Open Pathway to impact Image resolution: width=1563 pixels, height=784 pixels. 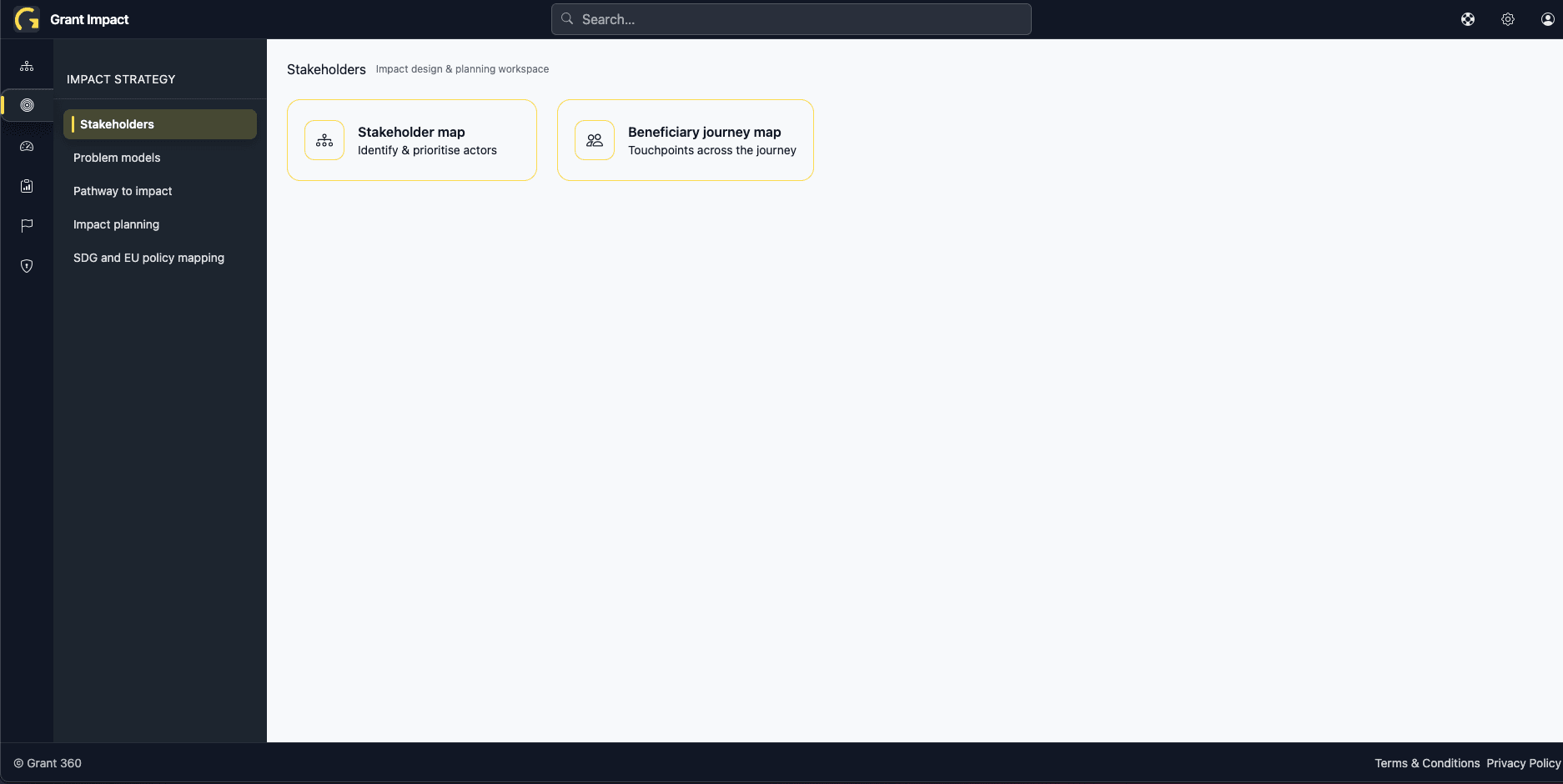123,191
